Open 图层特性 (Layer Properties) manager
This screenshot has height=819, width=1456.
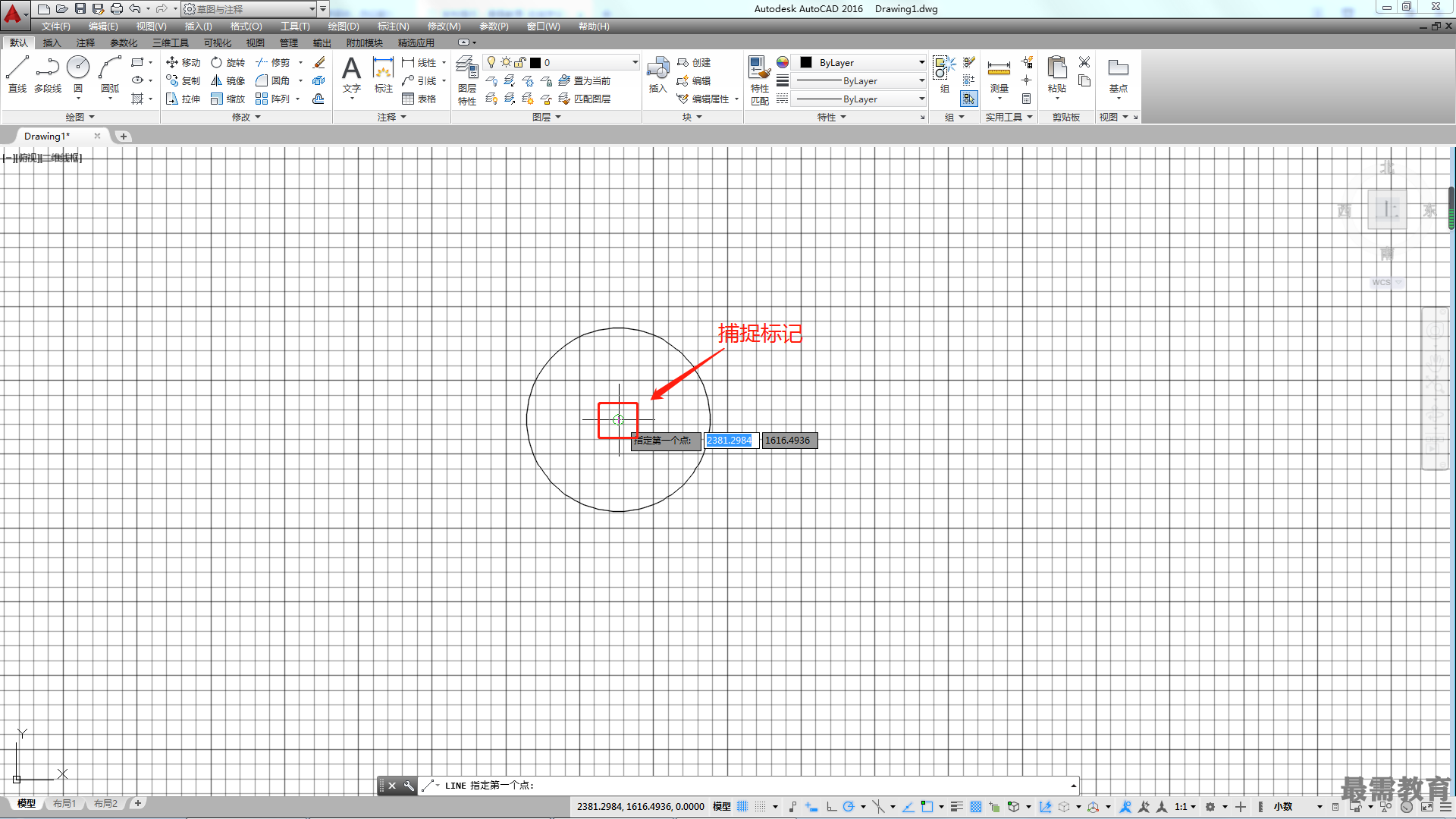pyautogui.click(x=467, y=80)
